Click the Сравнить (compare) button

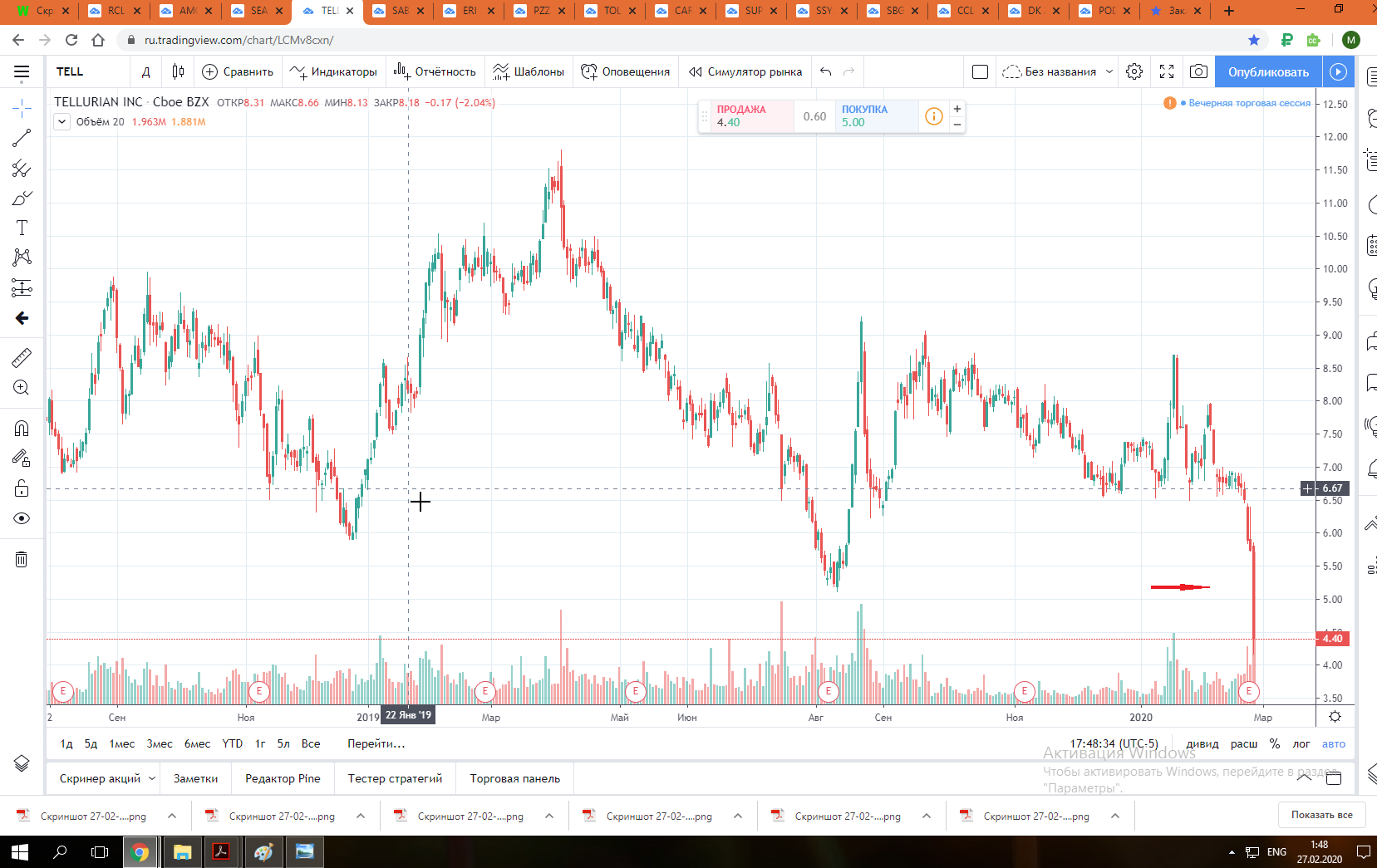click(238, 71)
